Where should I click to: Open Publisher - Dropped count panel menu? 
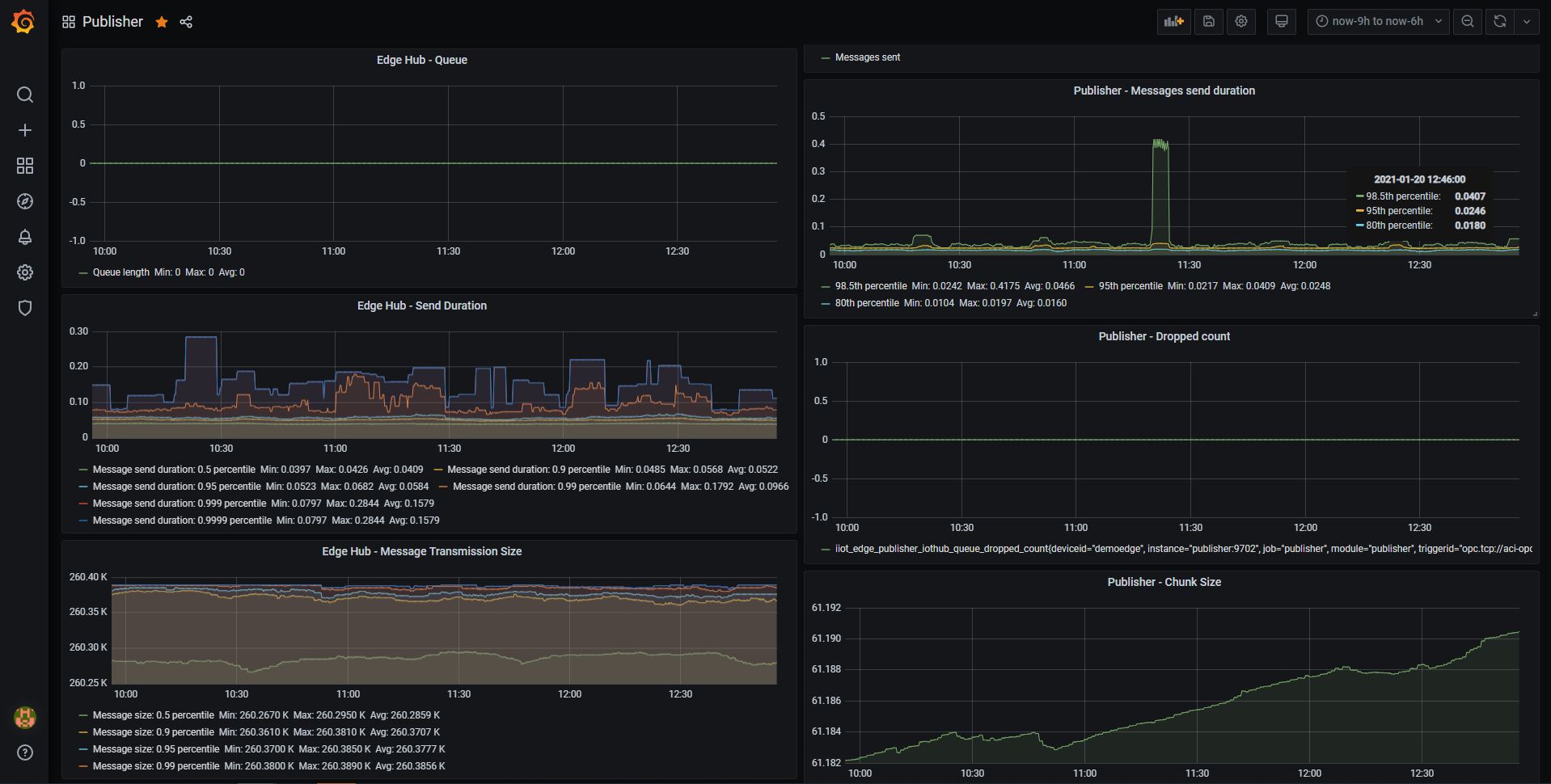coord(1164,336)
